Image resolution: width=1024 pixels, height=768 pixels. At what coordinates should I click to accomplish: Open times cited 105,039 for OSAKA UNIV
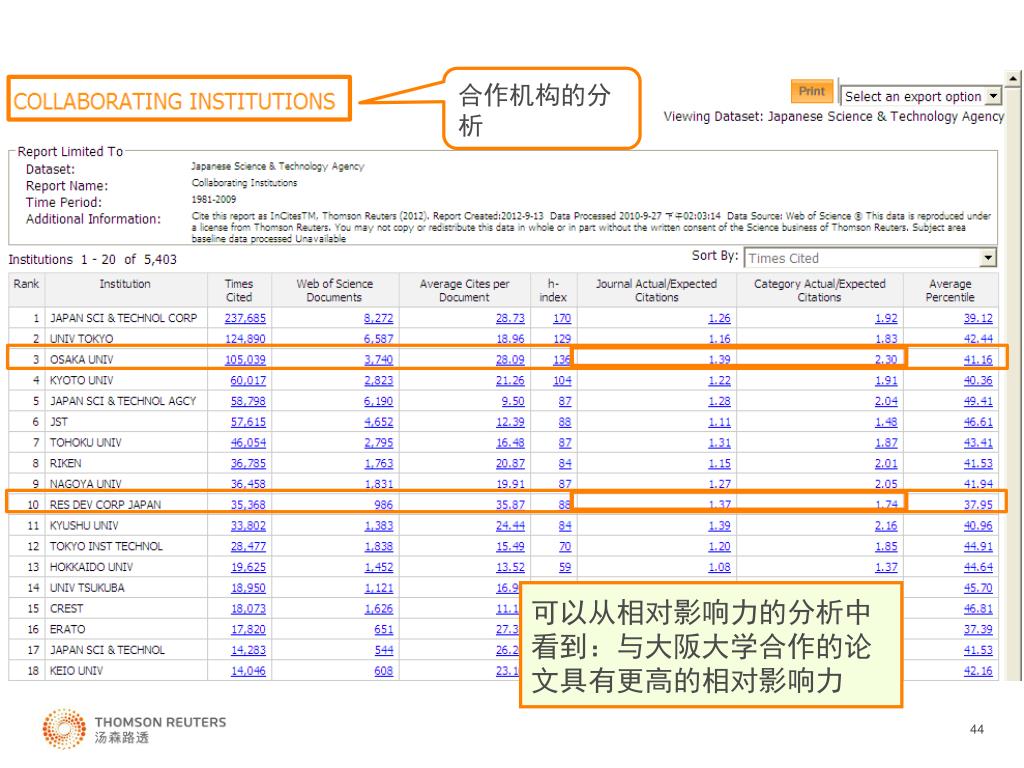(x=245, y=359)
